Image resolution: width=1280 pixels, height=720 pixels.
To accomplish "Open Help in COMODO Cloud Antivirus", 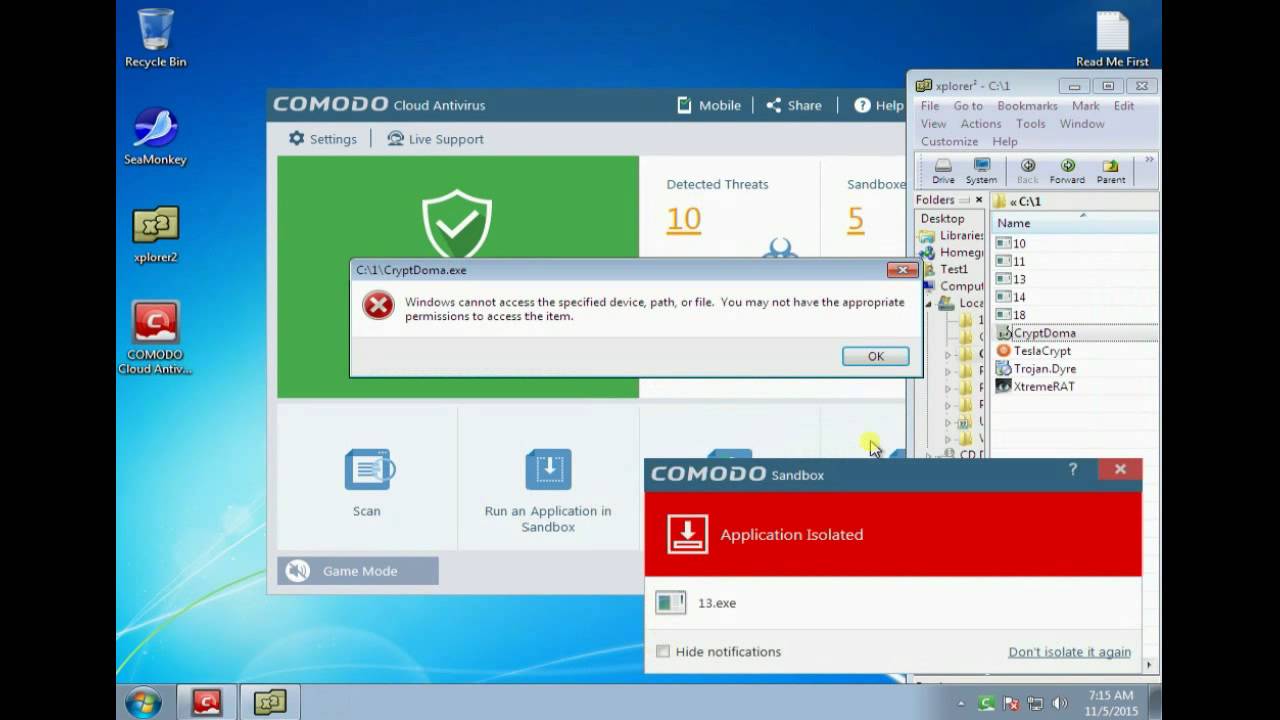I will click(x=879, y=105).
